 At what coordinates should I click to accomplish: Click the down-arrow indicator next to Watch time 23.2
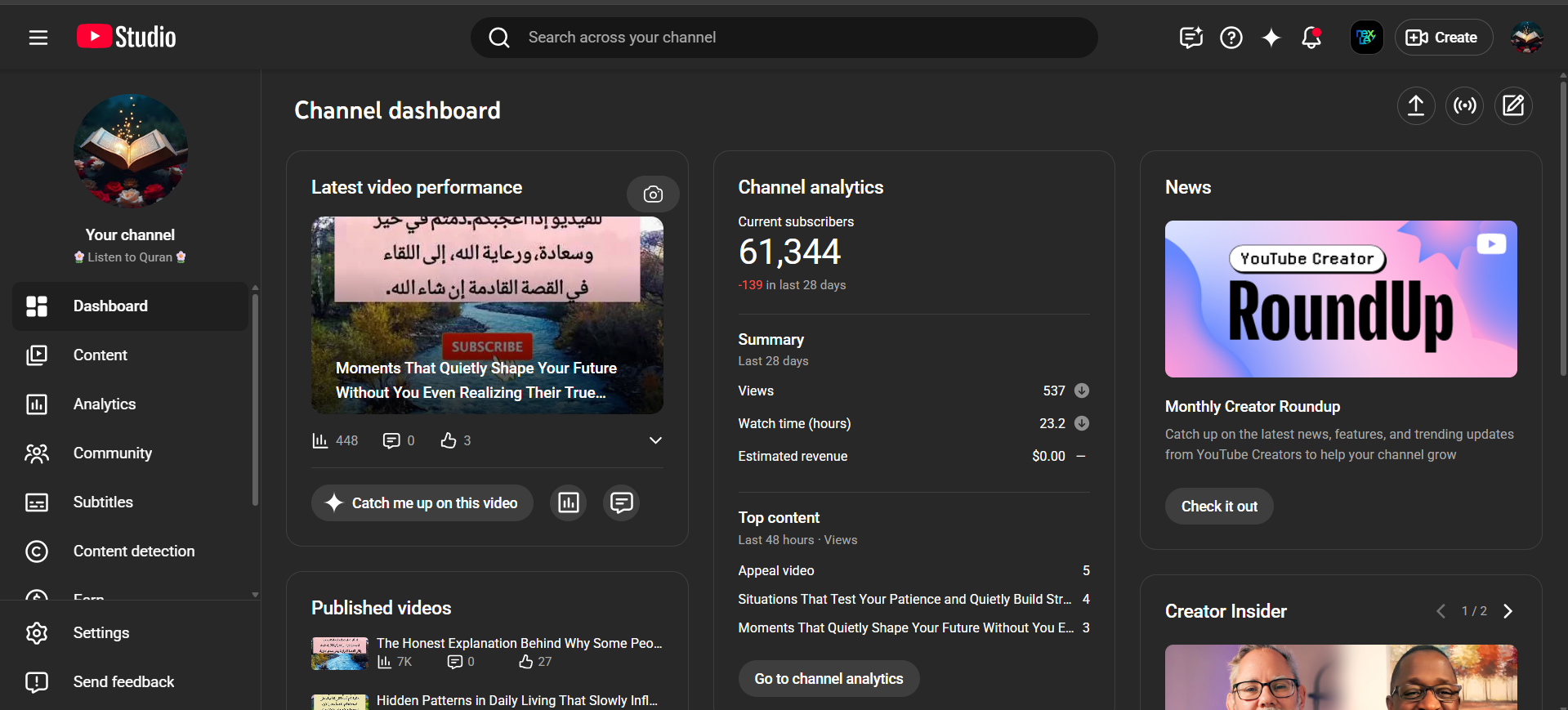point(1082,423)
